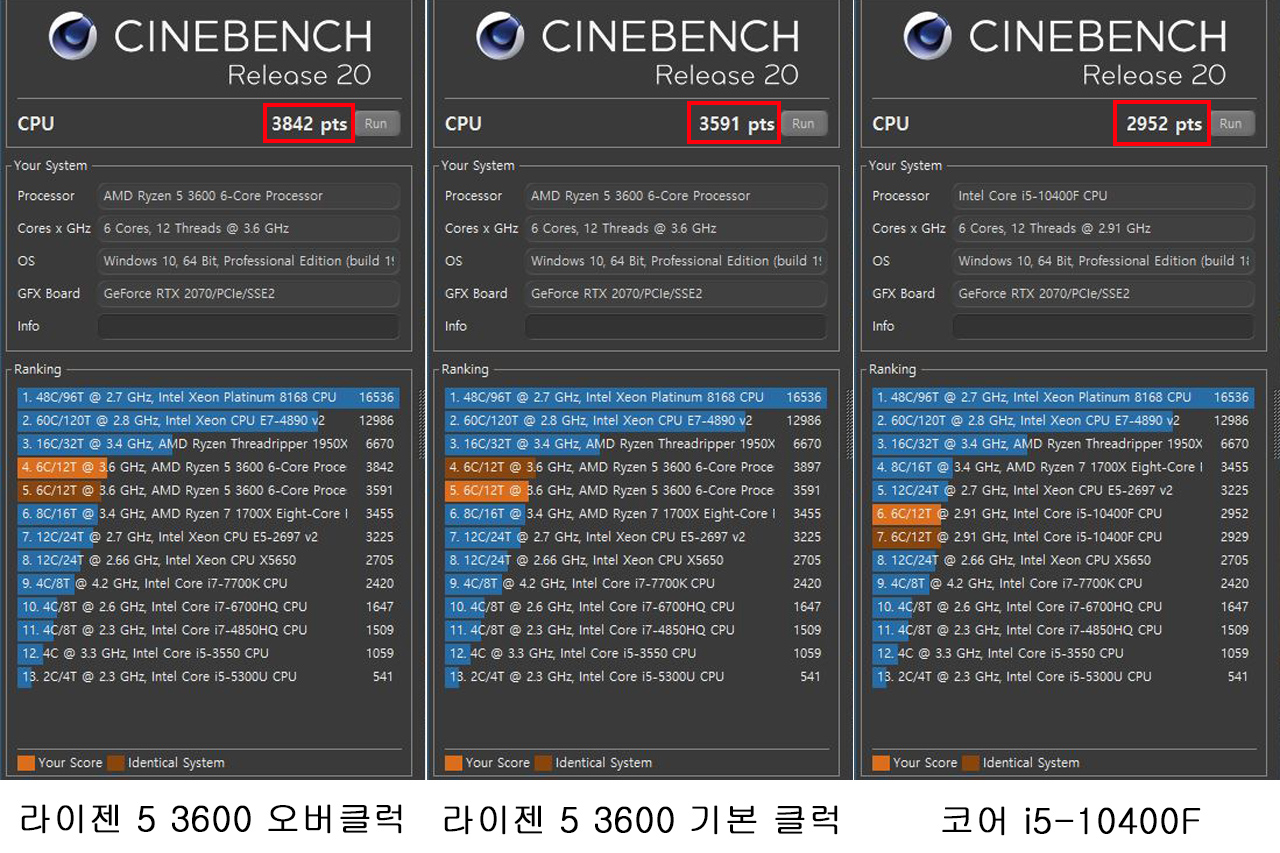Click the brown Identical System swatch under the 3842 ranking
This screenshot has height=853, width=1280.
pos(116,763)
